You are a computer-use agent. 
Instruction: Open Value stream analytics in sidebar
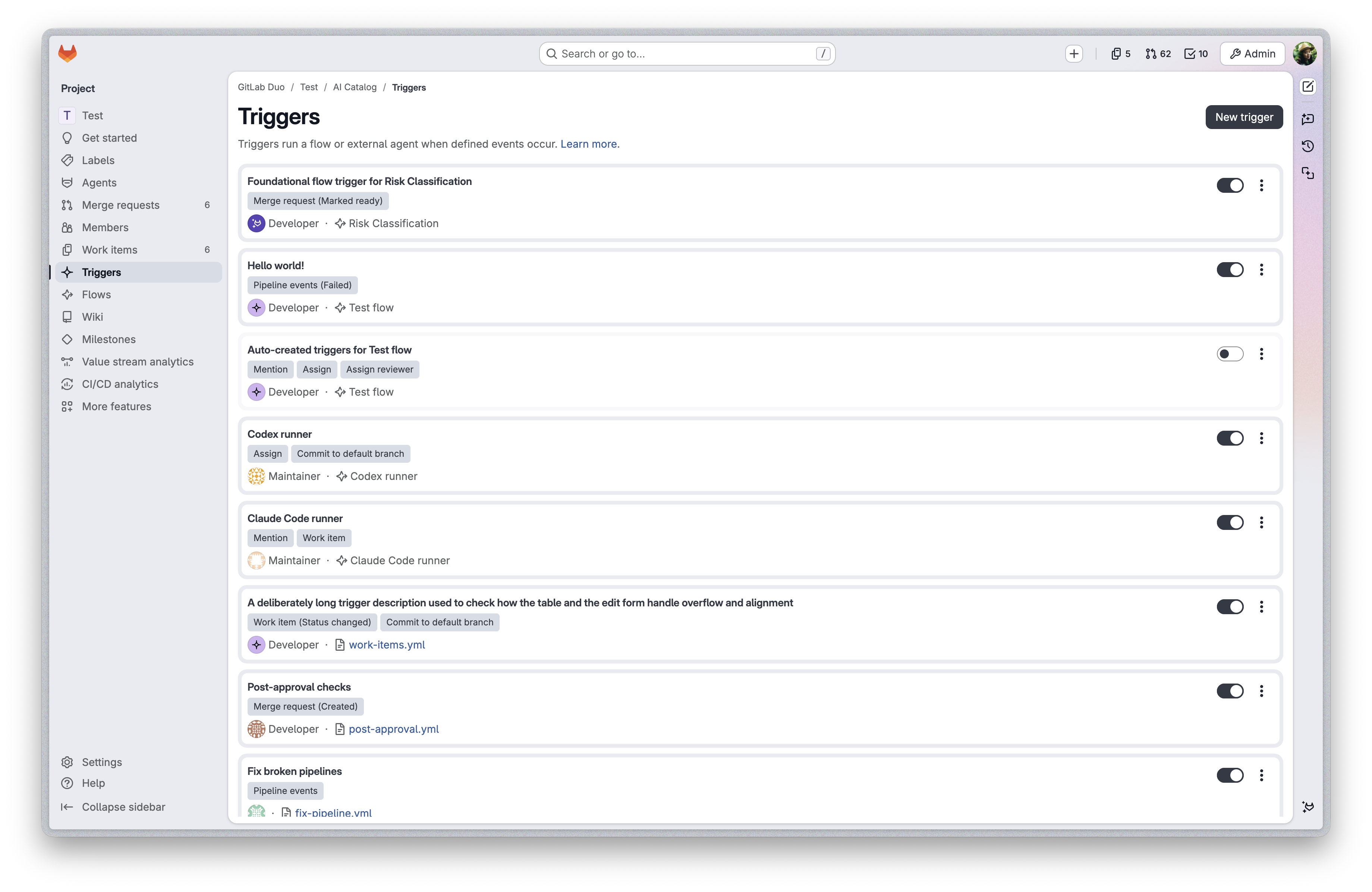pos(138,361)
